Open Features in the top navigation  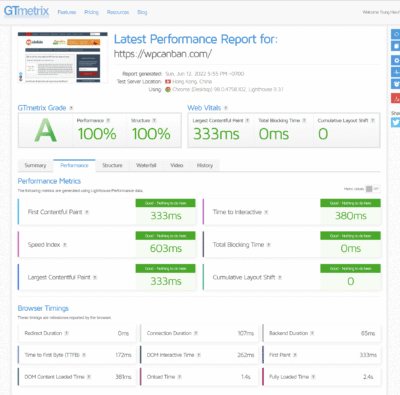pyautogui.click(x=67, y=12)
